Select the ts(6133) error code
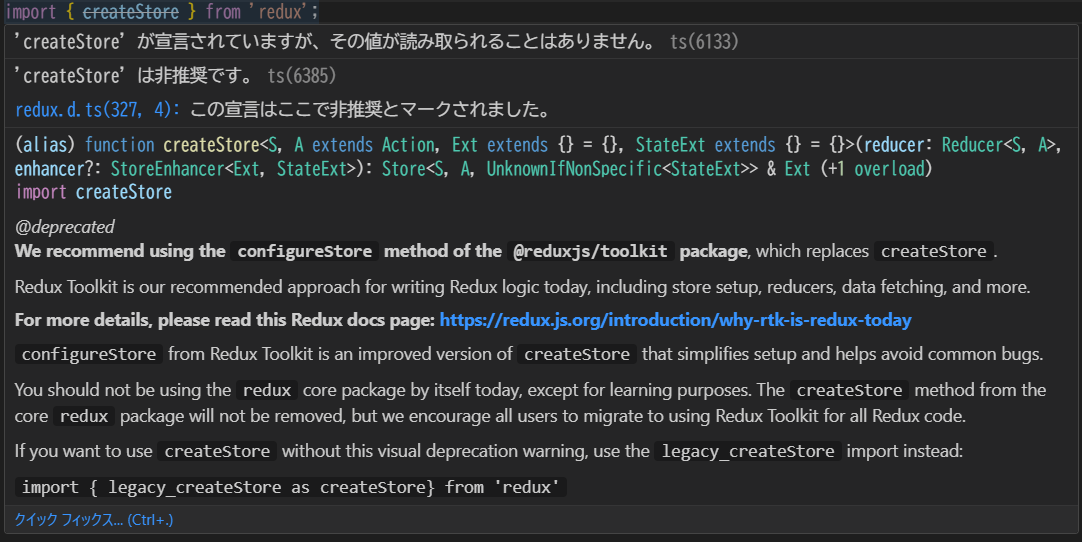The height and width of the screenshot is (542, 1082). (x=704, y=42)
